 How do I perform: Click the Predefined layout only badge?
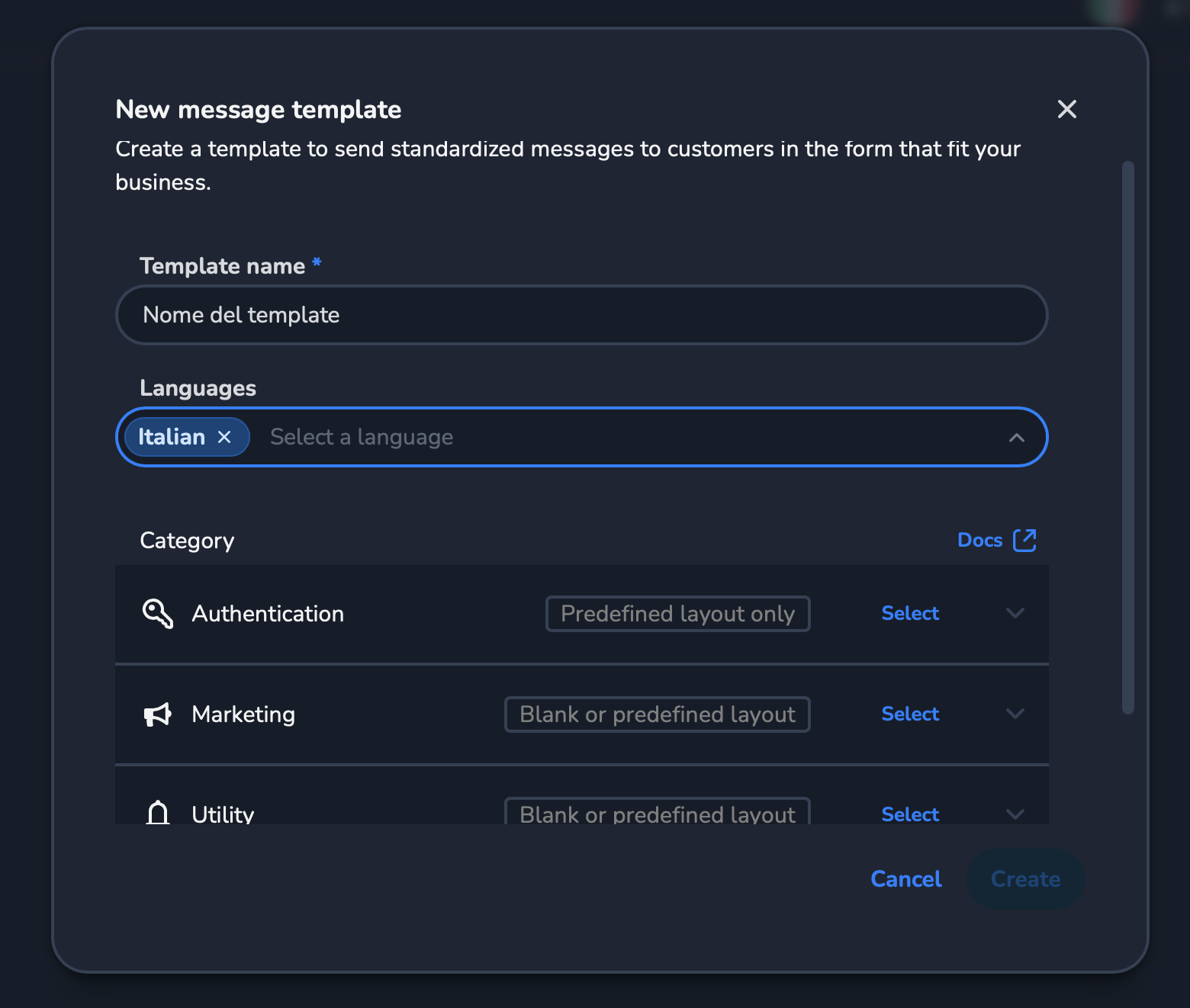[x=677, y=614]
